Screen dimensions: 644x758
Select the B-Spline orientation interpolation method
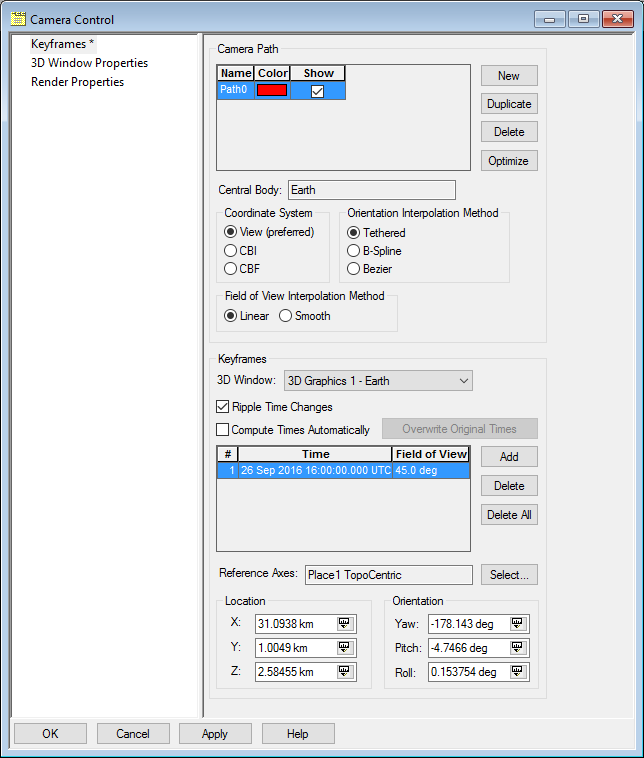354,251
